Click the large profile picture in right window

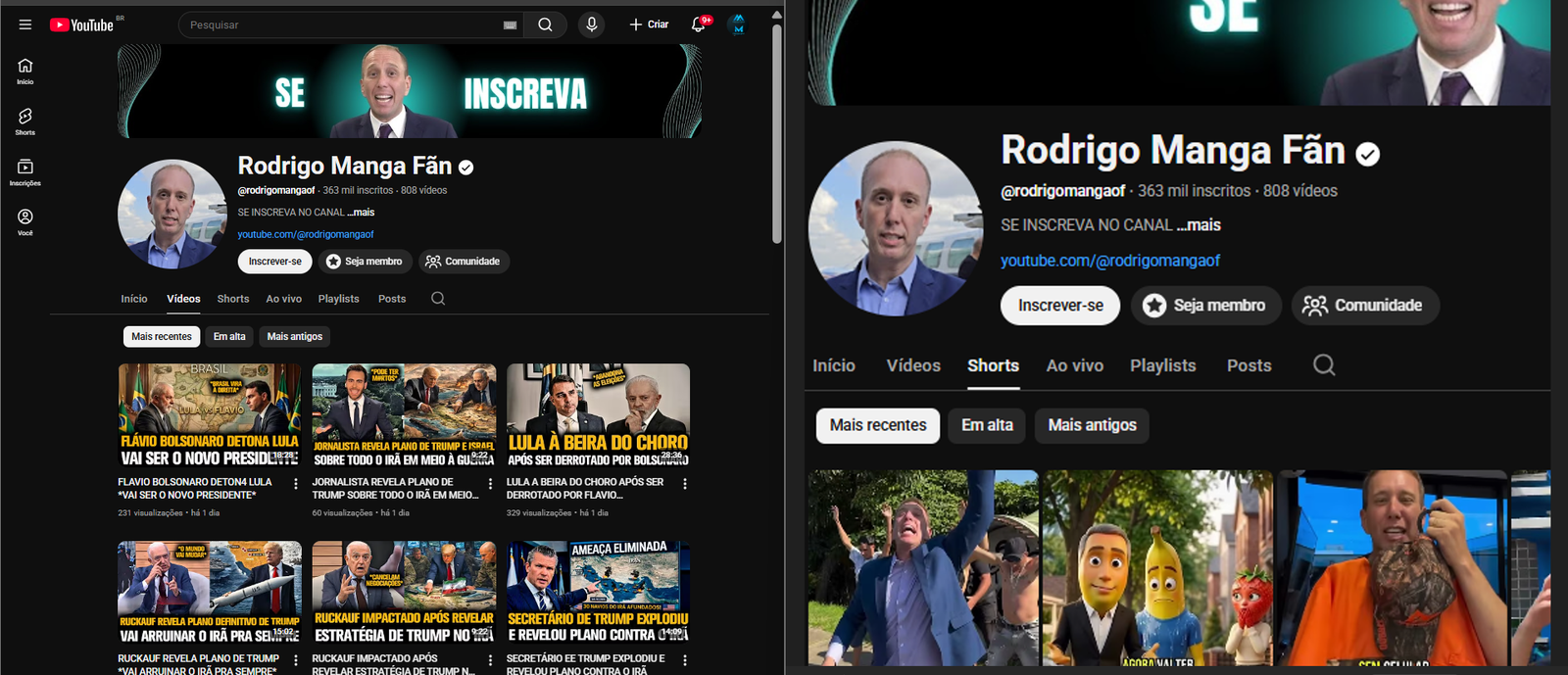(x=896, y=228)
